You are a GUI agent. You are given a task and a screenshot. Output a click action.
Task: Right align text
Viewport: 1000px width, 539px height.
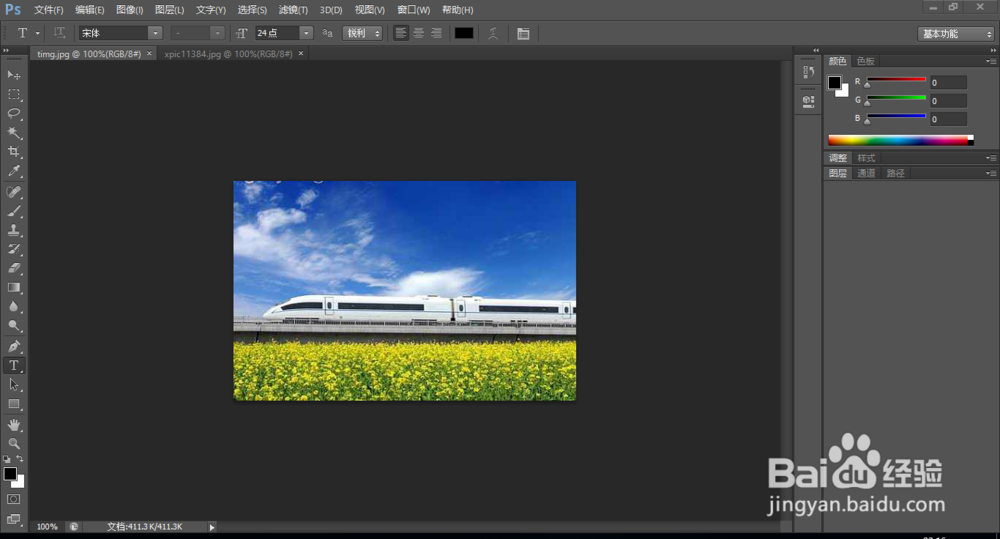point(436,33)
